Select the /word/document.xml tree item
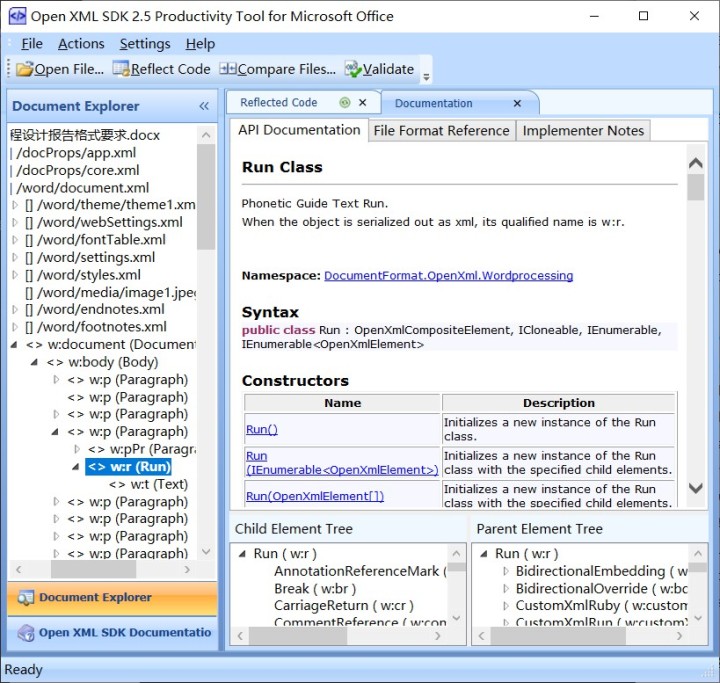Image resolution: width=720 pixels, height=683 pixels. (83, 188)
